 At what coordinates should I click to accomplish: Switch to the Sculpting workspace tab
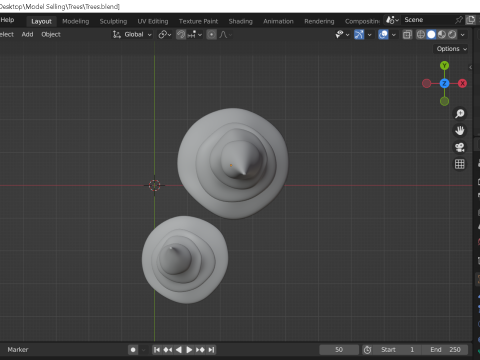pyautogui.click(x=113, y=21)
